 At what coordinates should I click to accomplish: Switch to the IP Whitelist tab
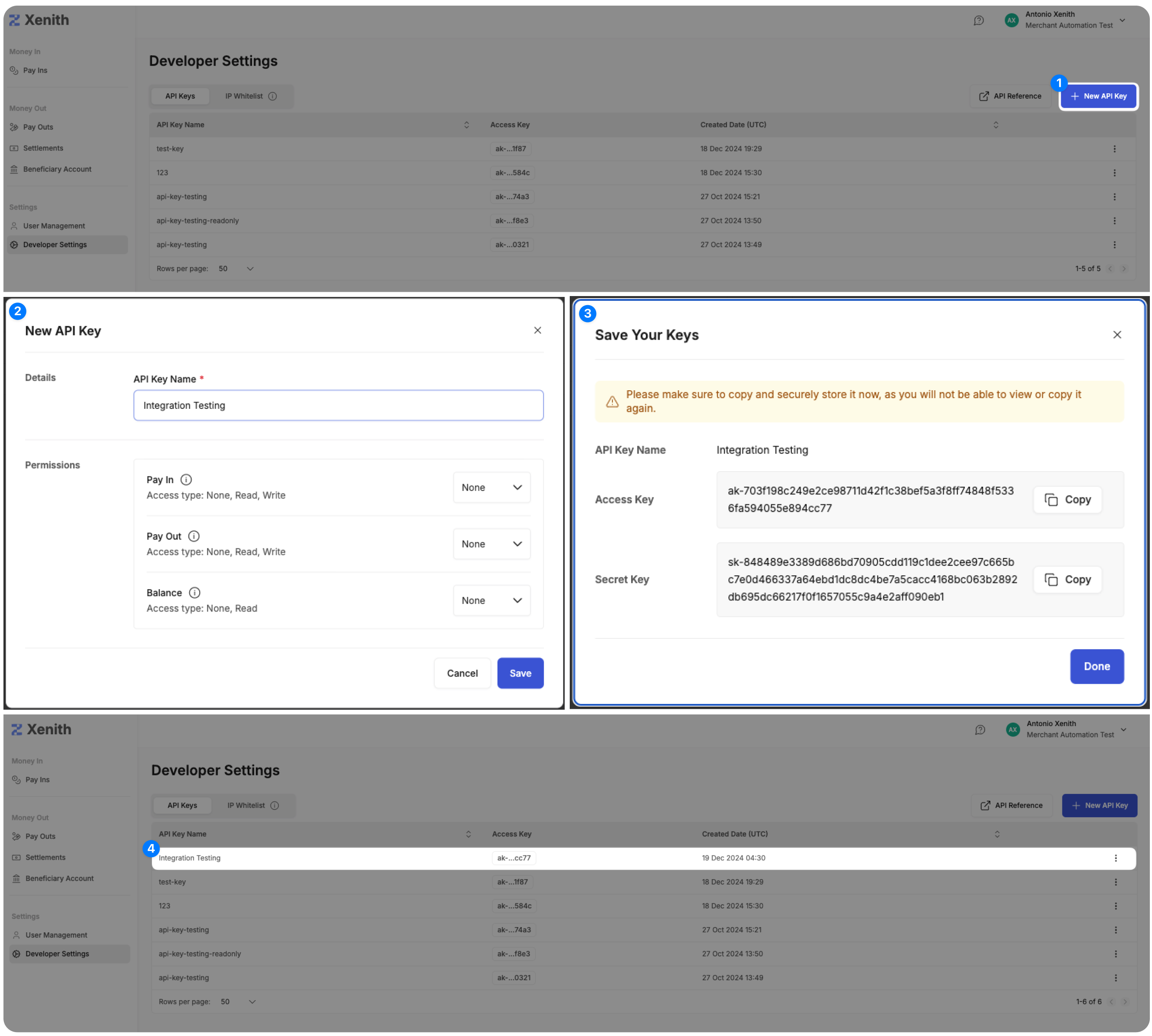coord(244,96)
